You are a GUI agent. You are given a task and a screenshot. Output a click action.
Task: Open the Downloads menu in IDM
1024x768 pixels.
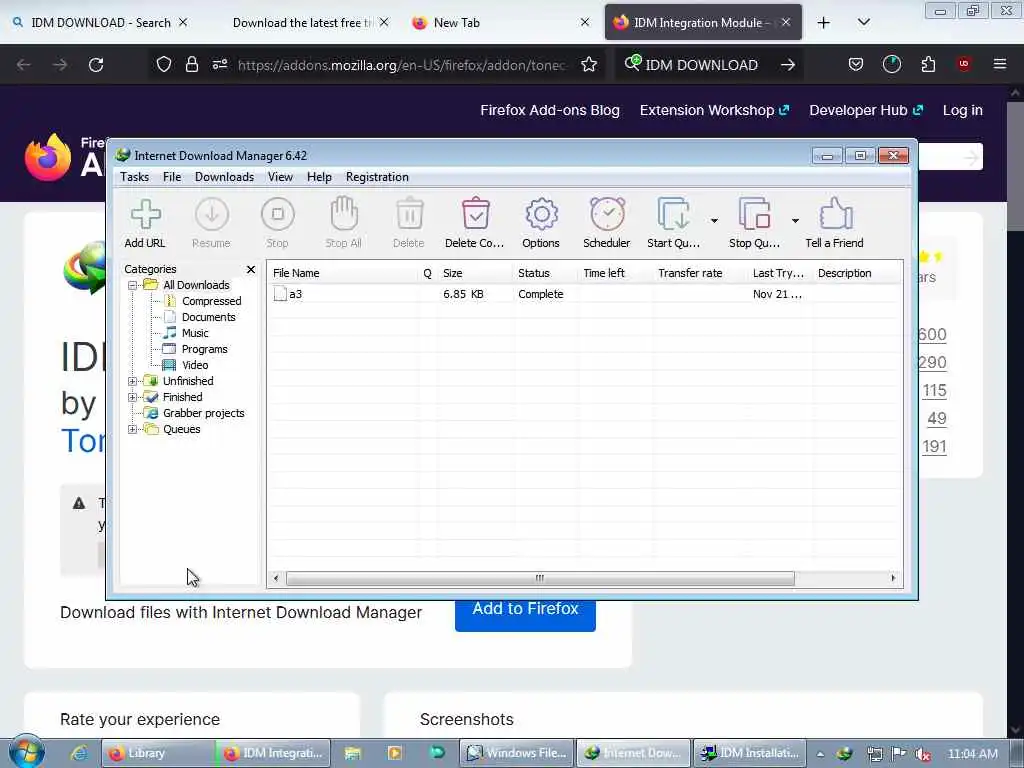pos(224,177)
